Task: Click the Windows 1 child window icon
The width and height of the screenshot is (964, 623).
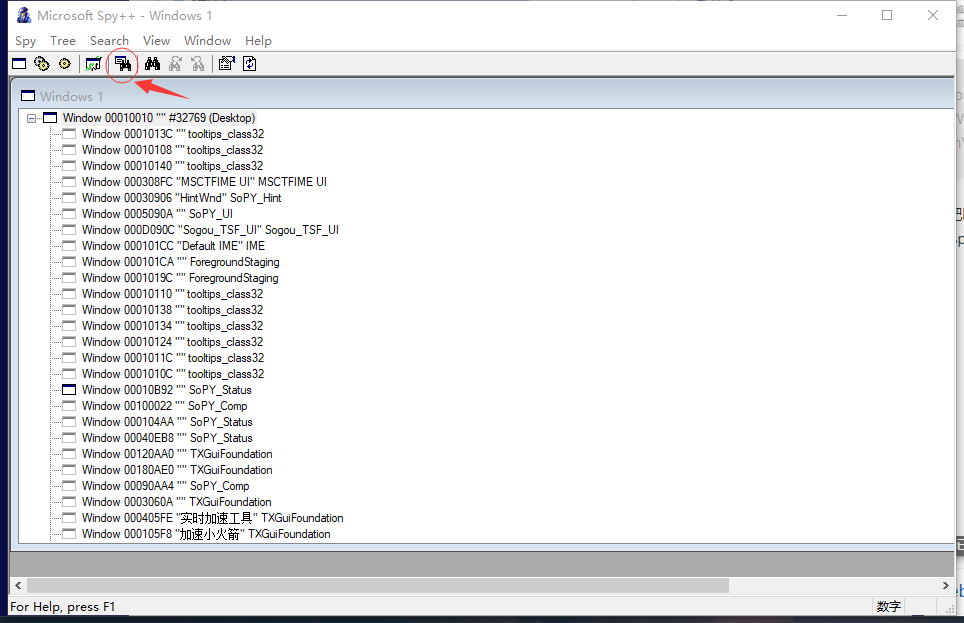Action: pos(28,96)
